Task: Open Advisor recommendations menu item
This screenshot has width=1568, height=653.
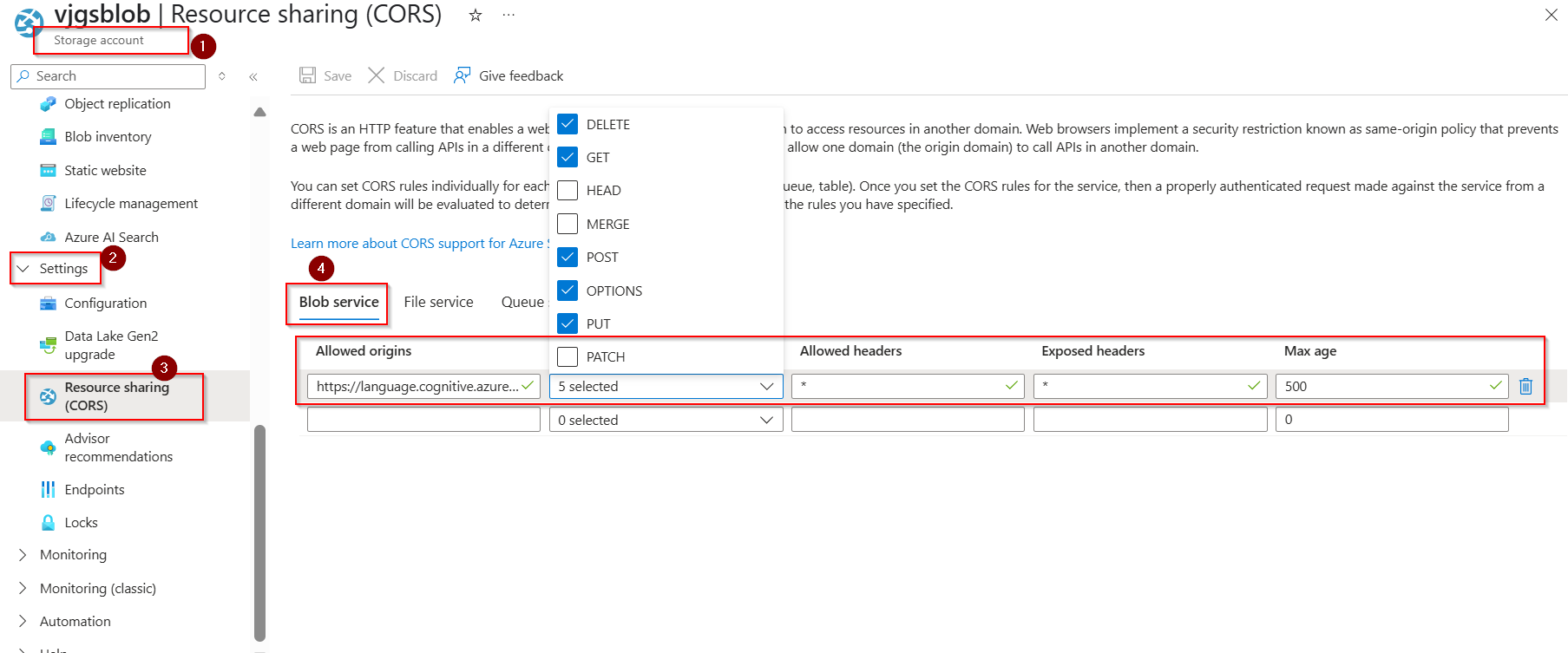Action: coord(118,447)
